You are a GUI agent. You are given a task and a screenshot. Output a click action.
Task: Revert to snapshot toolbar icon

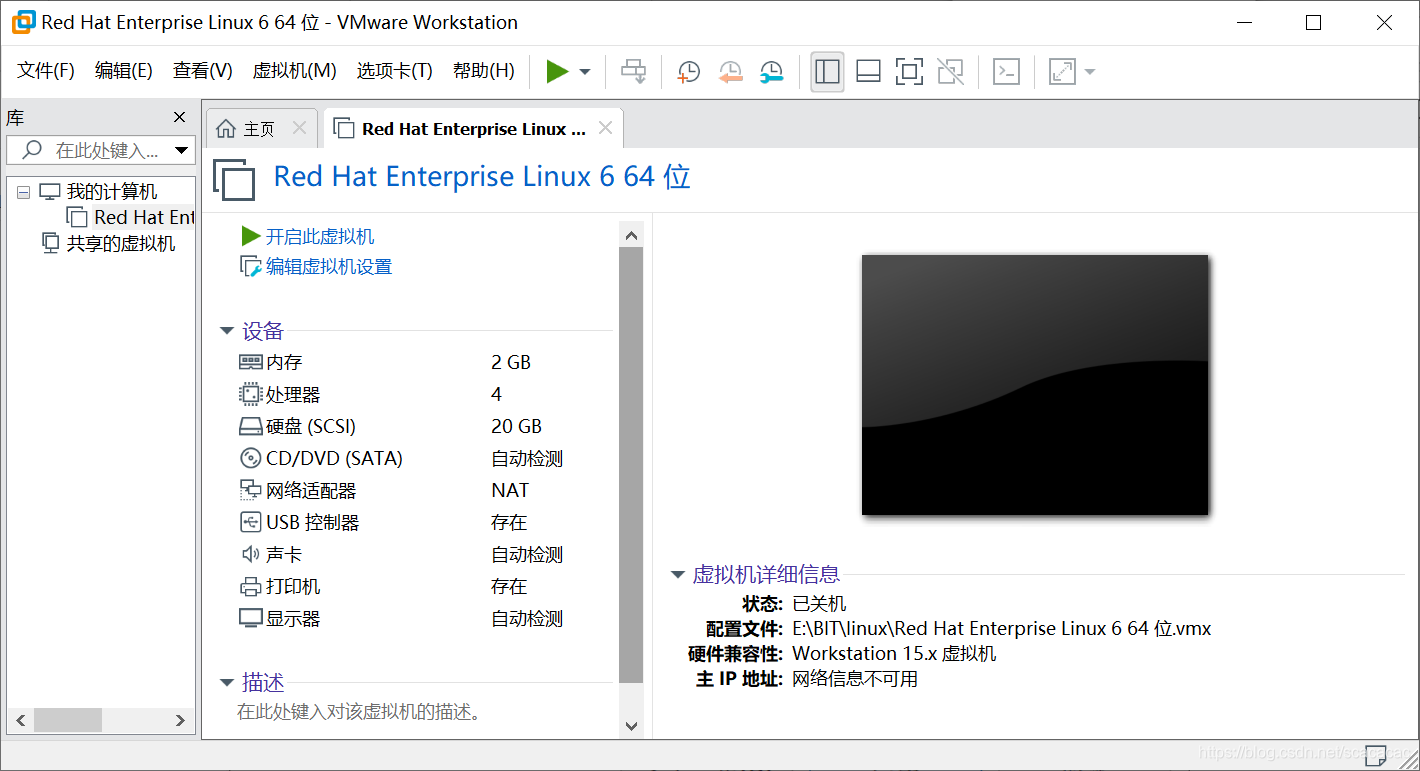731,71
